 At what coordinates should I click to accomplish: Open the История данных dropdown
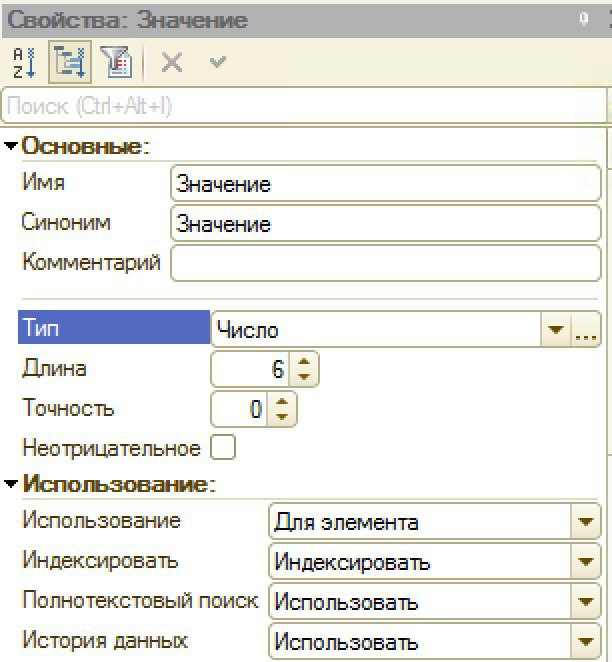coord(585,642)
